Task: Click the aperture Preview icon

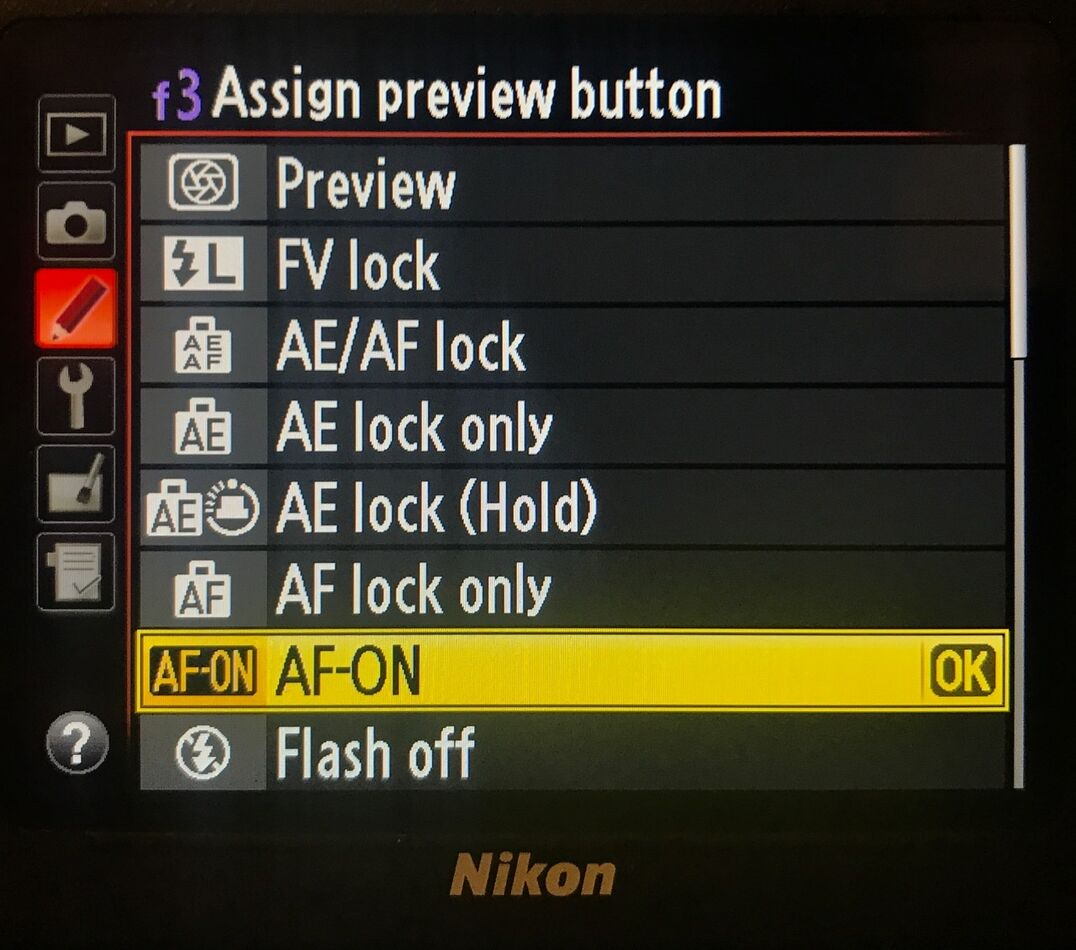Action: click(x=203, y=183)
